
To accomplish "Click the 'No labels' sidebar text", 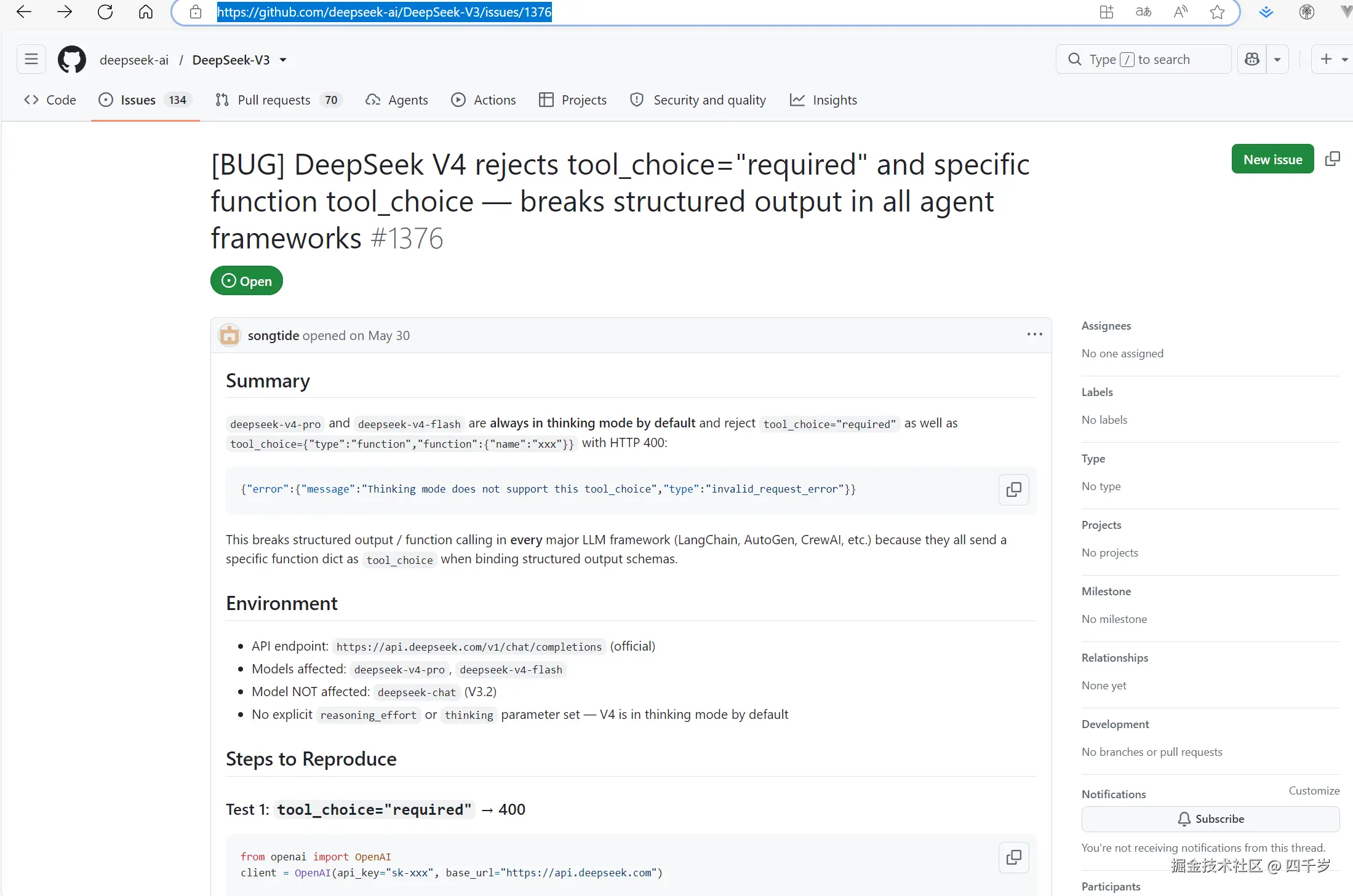I will click(1104, 420).
